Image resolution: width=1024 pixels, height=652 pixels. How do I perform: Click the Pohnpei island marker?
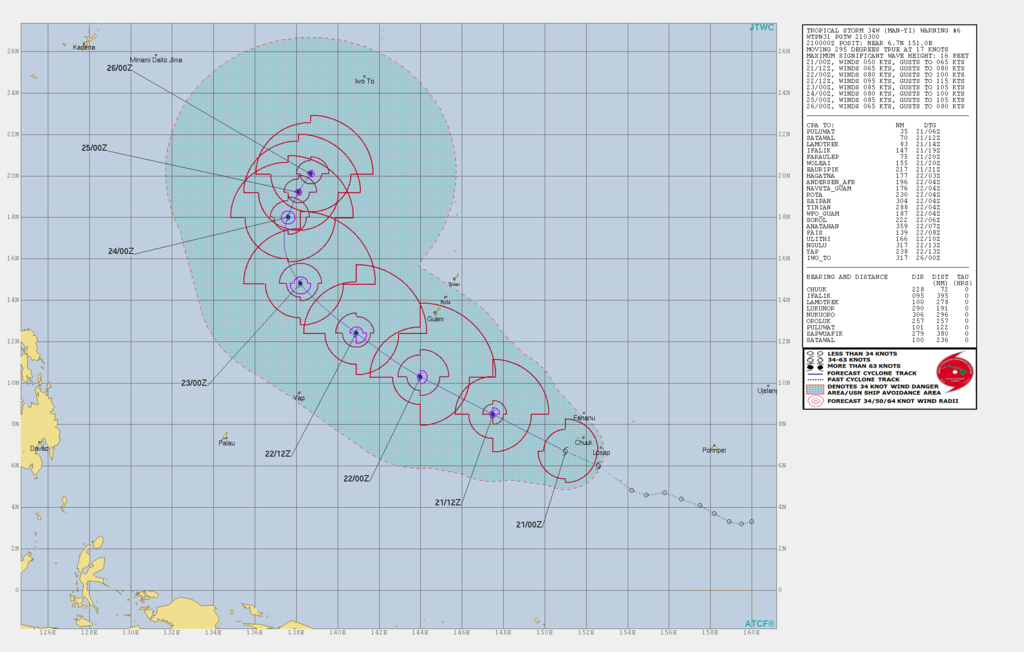pos(714,446)
